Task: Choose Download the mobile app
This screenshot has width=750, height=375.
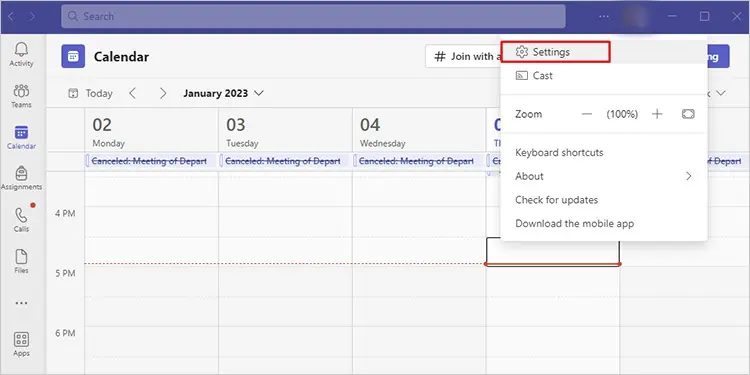Action: coord(604,223)
